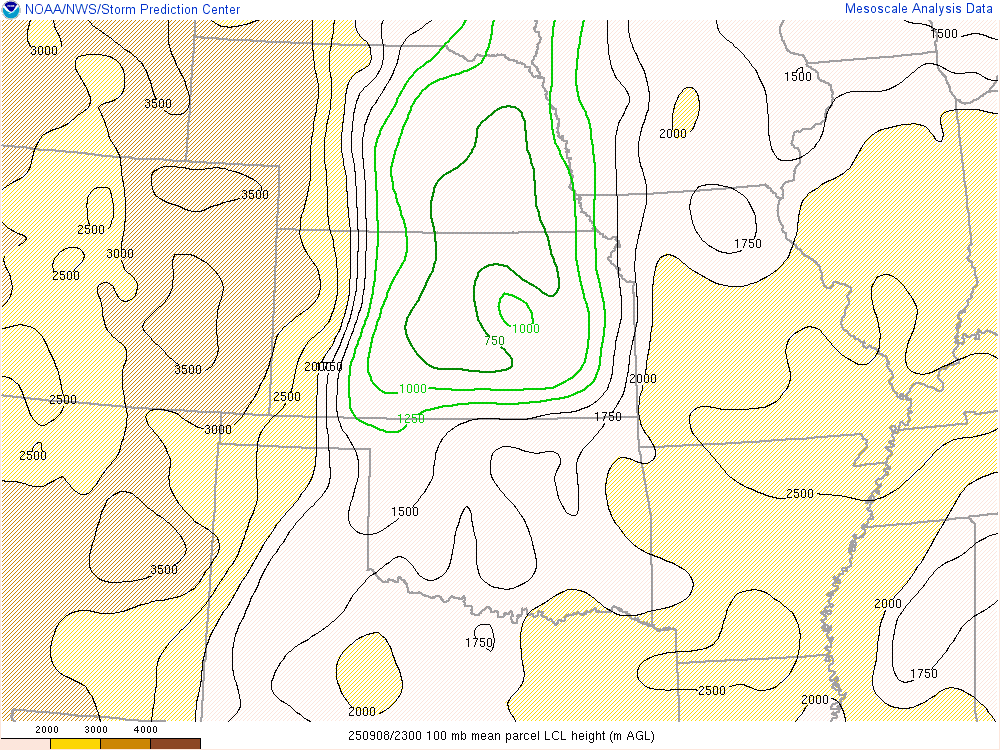This screenshot has width=1000, height=750.
Task: Click the overlapping 2000/1750 contour label
Action: [324, 367]
